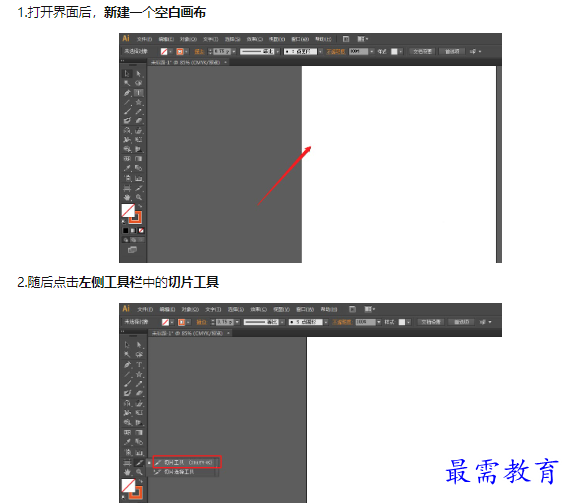
Task: Expand brush definition dropdown in step 1 control bar
Action: click(320, 52)
